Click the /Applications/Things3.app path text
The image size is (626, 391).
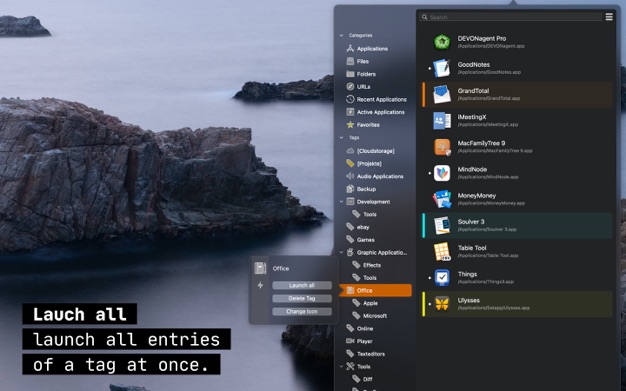coord(485,282)
